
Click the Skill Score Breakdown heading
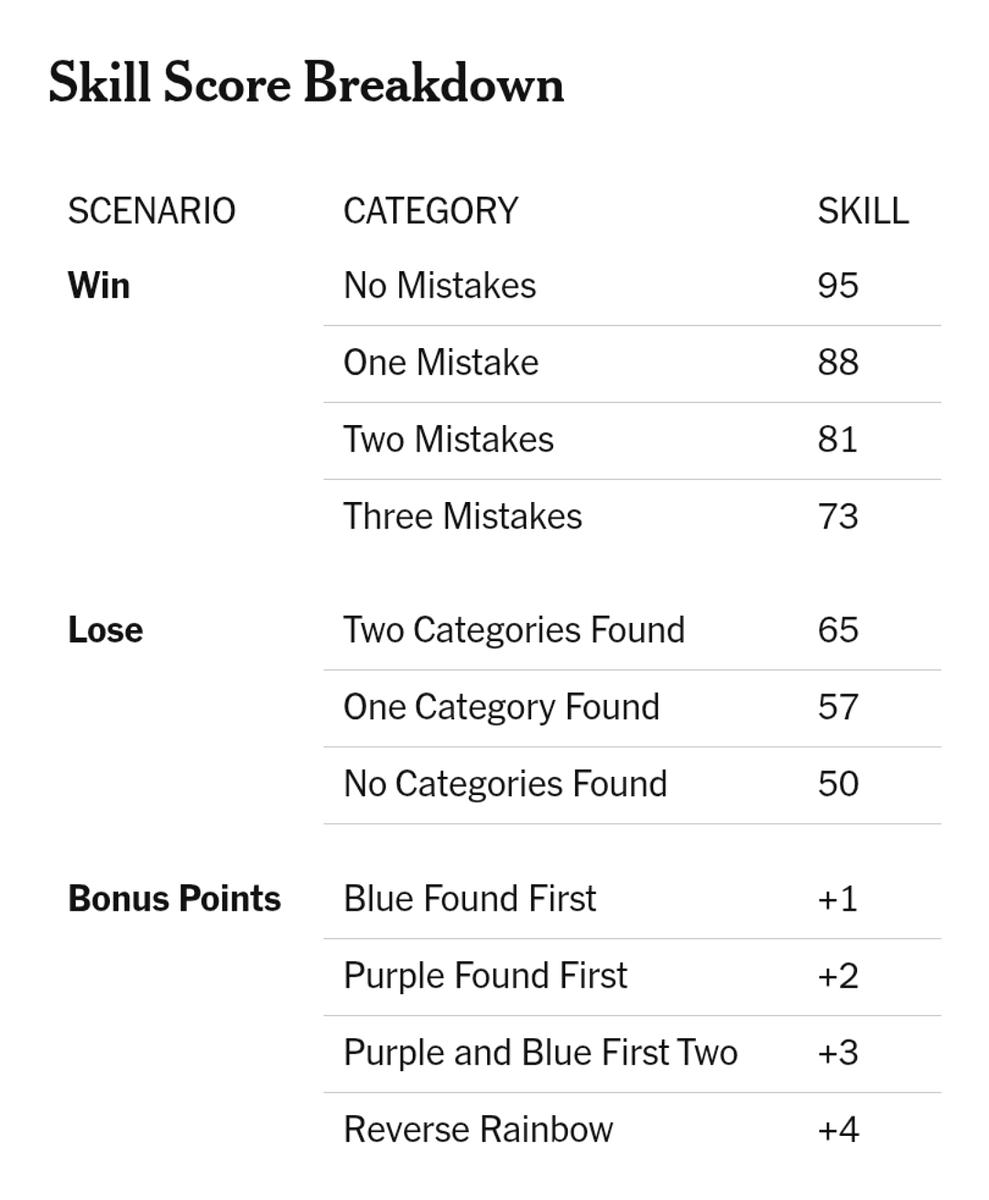(x=306, y=83)
